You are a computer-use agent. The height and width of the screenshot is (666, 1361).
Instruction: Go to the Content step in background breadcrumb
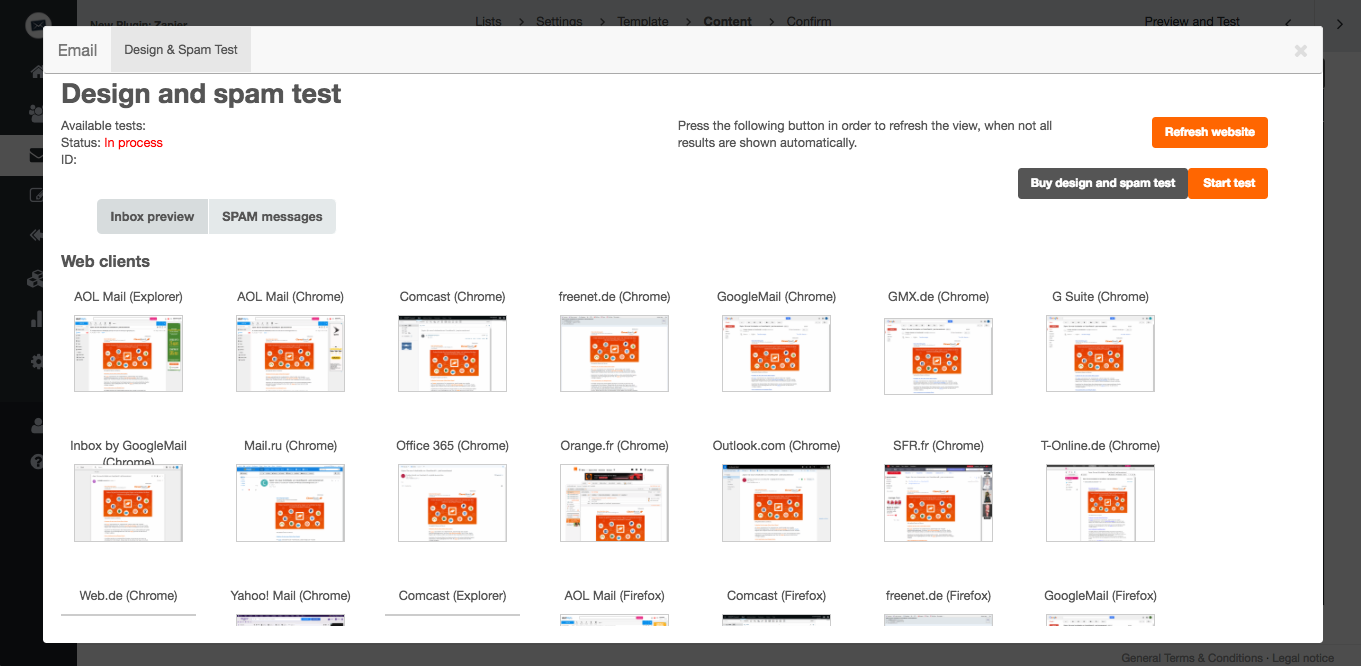tap(728, 21)
